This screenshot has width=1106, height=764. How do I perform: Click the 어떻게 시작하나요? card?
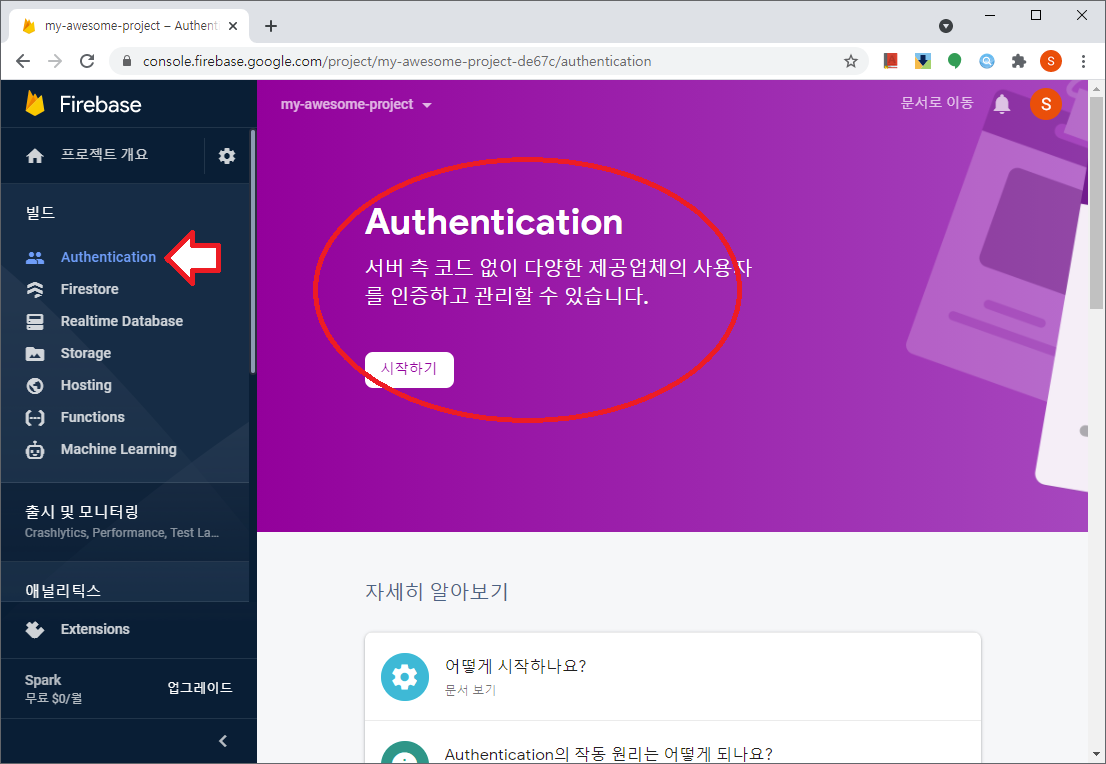click(x=673, y=677)
